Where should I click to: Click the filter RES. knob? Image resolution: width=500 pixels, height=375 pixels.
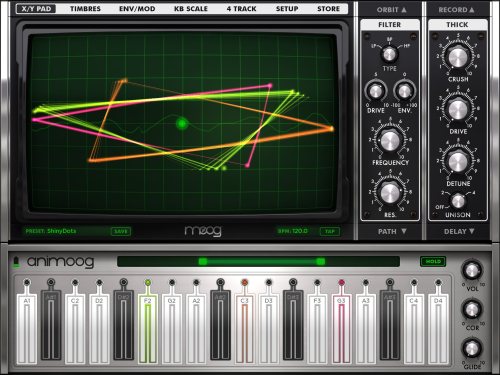(390, 192)
